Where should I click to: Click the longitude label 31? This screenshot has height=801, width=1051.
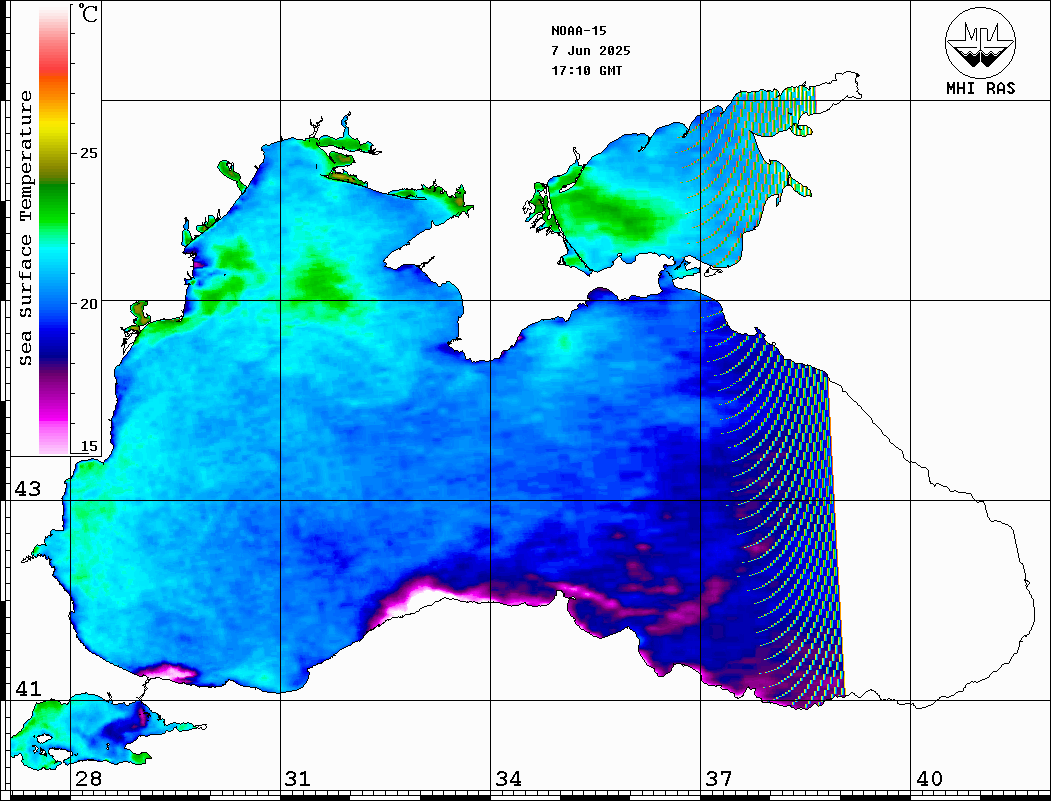pyautogui.click(x=298, y=779)
